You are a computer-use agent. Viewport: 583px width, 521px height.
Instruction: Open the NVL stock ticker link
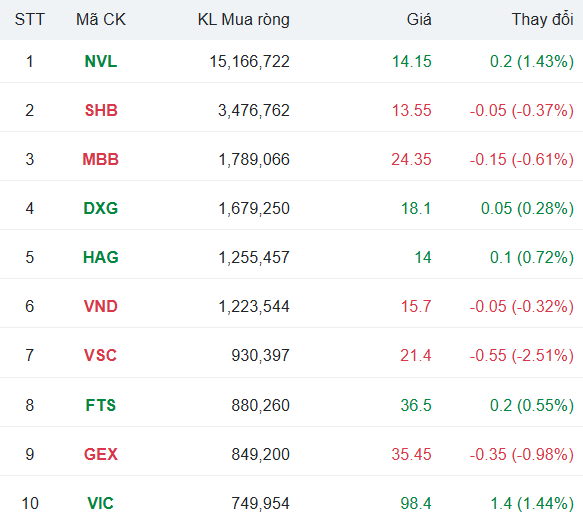coord(101,61)
